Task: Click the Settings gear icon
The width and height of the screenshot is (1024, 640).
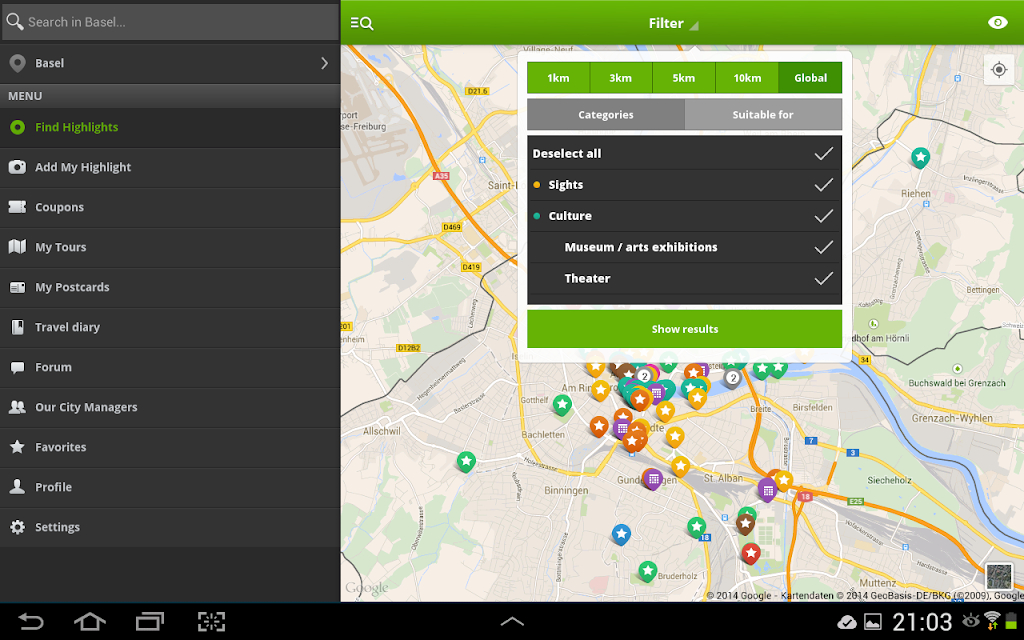Action: point(18,527)
